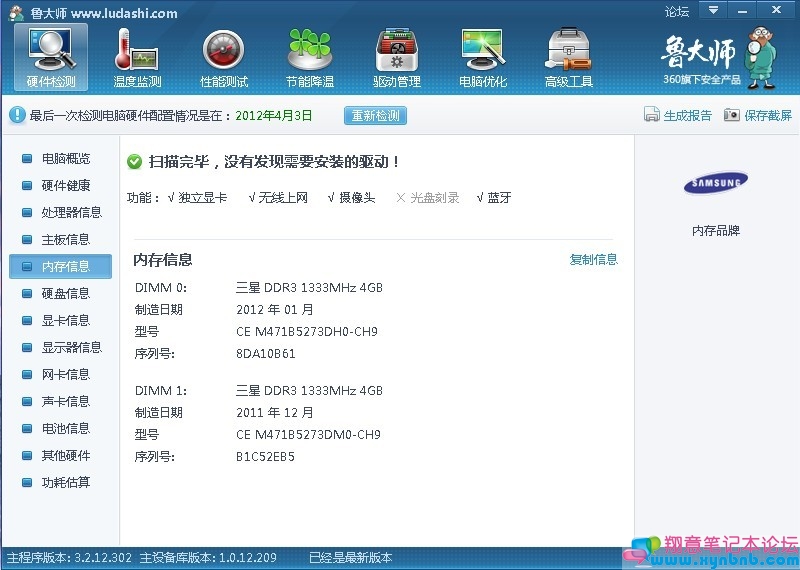
Task: Open the 高级工具 toolbox icon
Action: [568, 57]
